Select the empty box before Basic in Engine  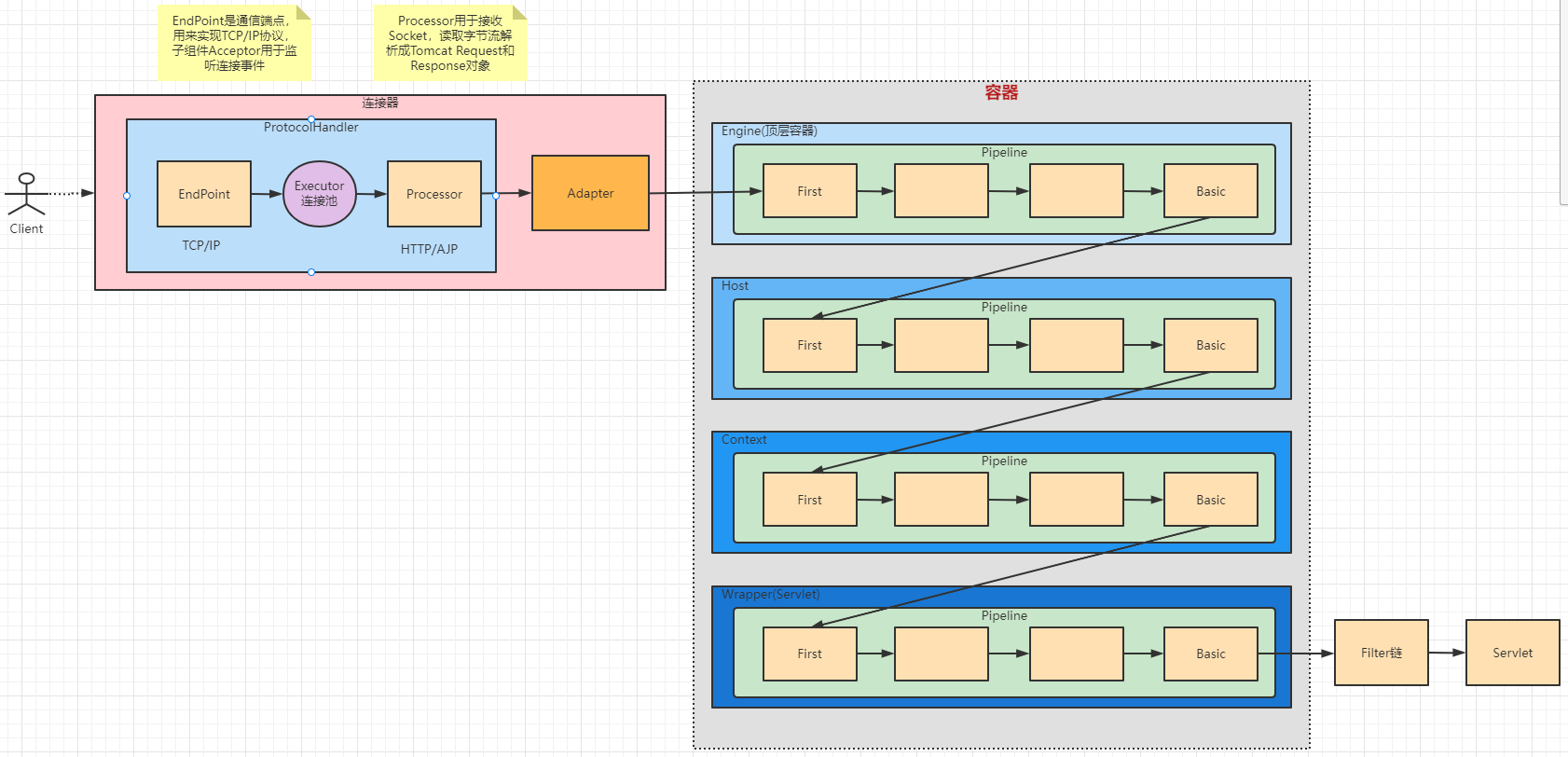pyautogui.click(x=1077, y=191)
